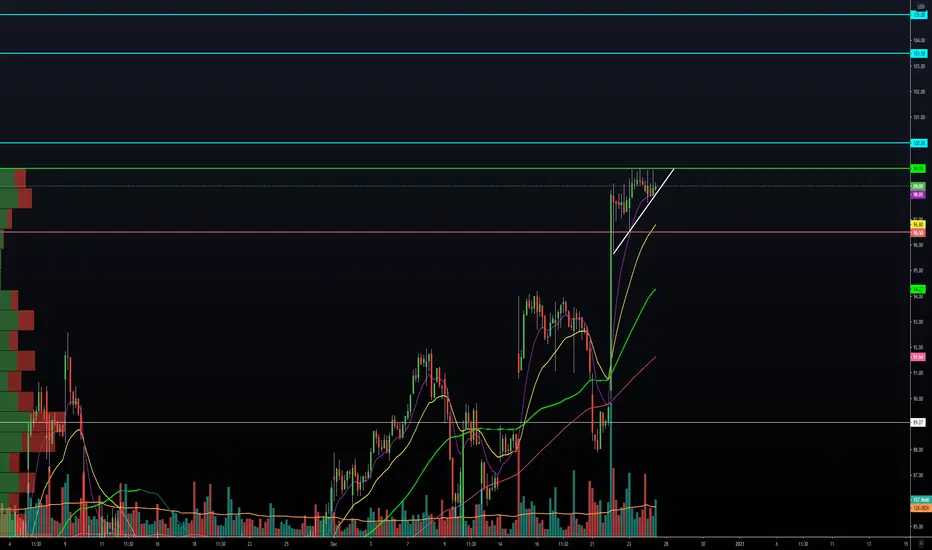Click the date 28 on time axis
The image size is (932, 550).
click(x=666, y=544)
